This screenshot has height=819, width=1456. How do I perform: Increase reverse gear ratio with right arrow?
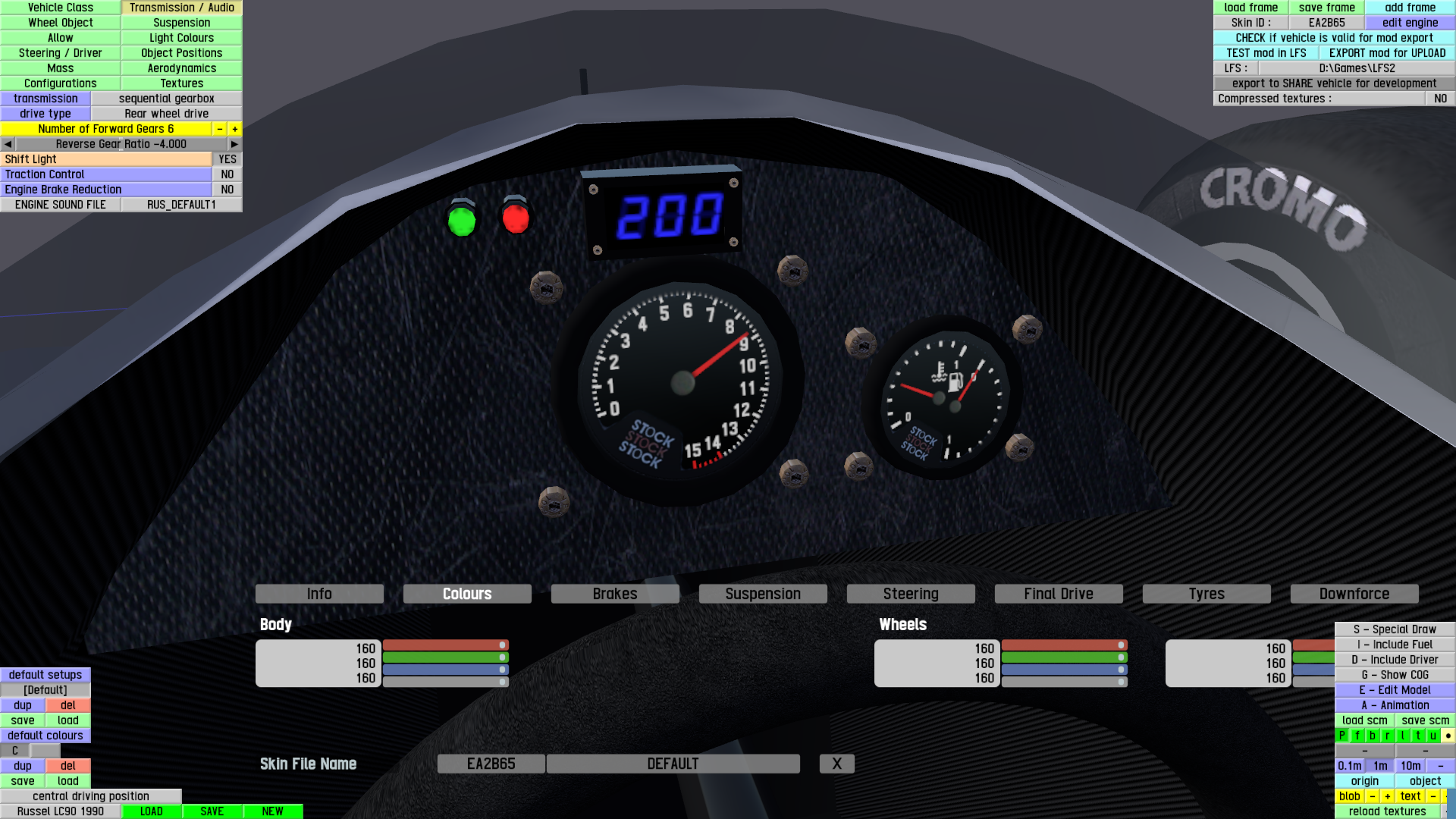pyautogui.click(x=235, y=144)
